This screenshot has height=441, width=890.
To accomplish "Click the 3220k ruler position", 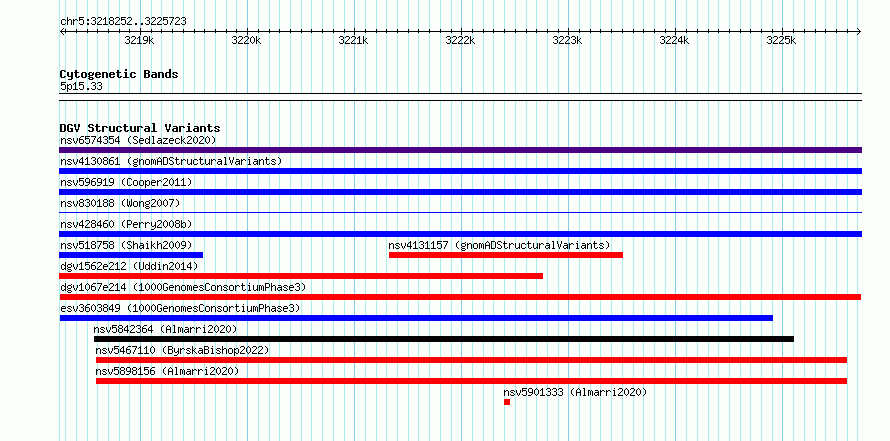I will (246, 40).
